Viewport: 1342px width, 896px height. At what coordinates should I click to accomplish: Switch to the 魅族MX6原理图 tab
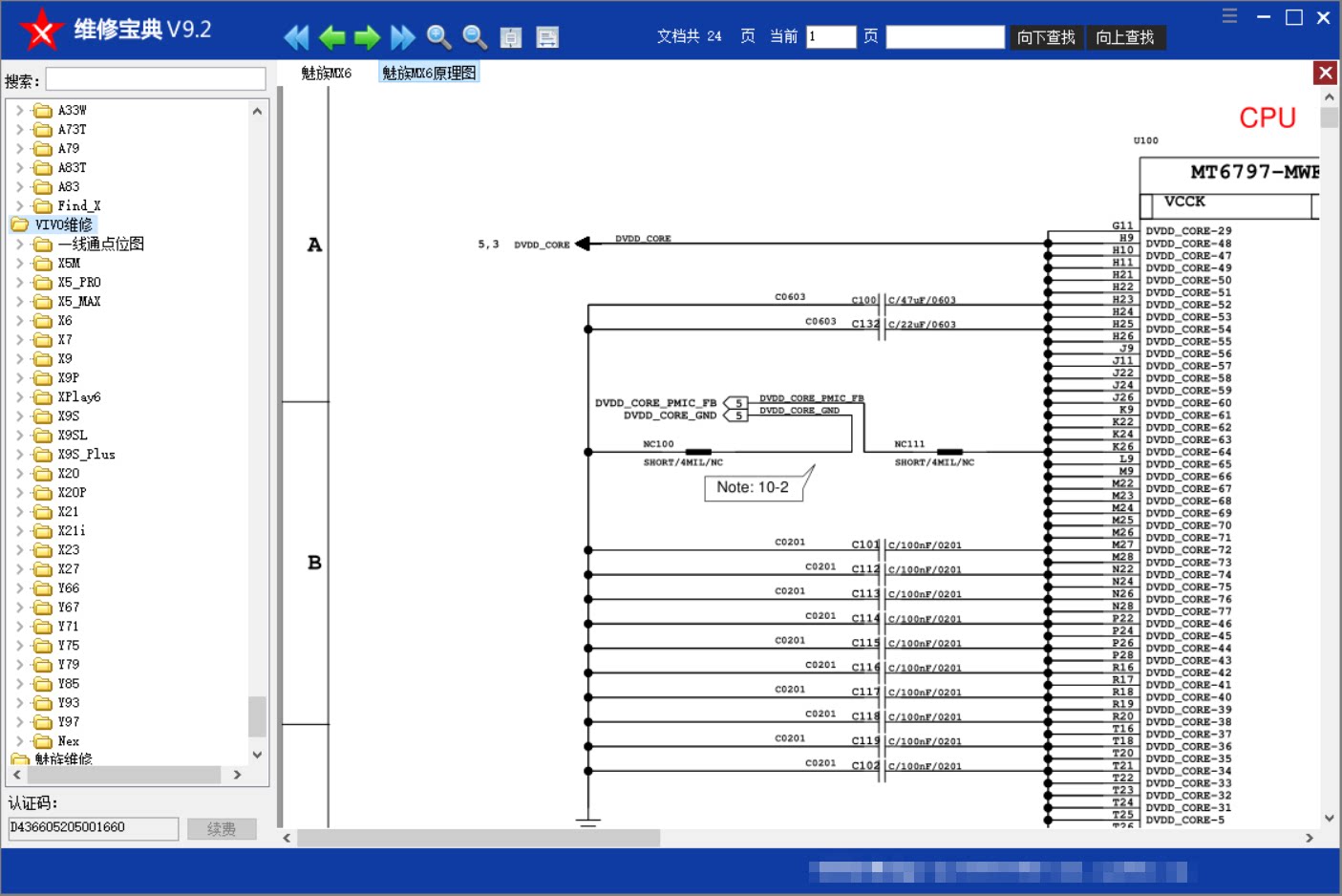coord(429,73)
